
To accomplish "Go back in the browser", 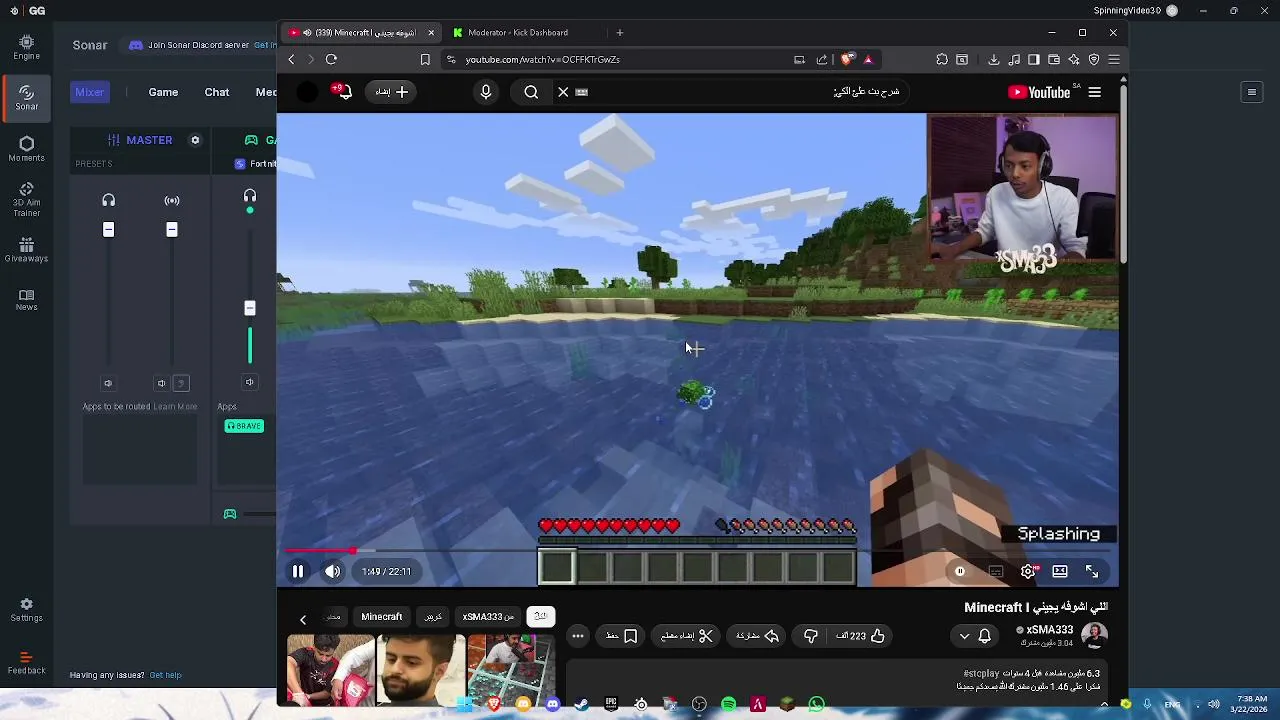I will (x=291, y=59).
